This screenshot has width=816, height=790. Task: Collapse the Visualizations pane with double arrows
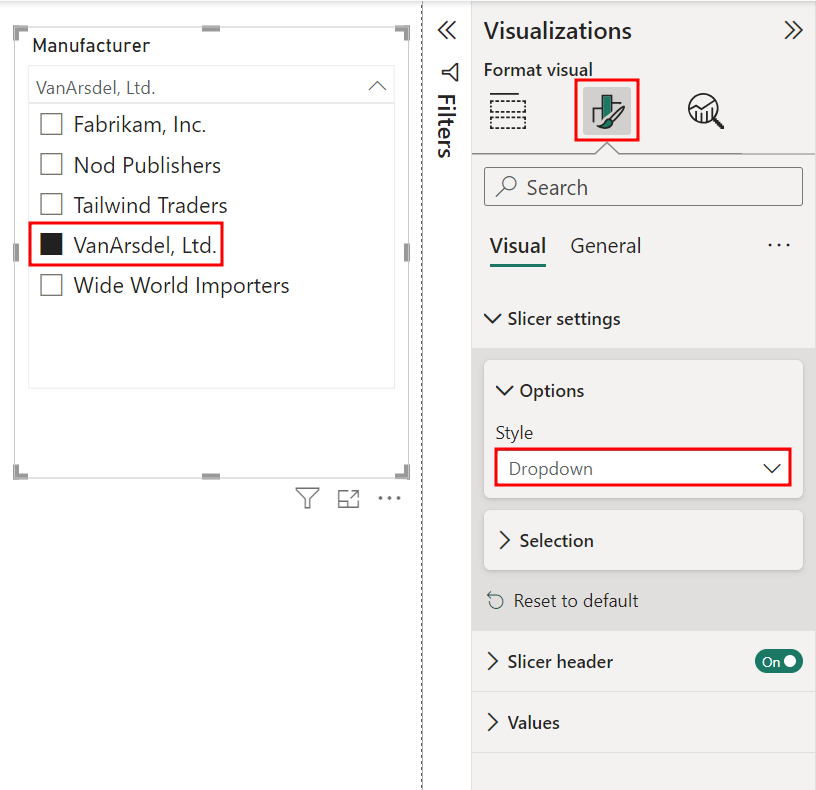pos(793,30)
